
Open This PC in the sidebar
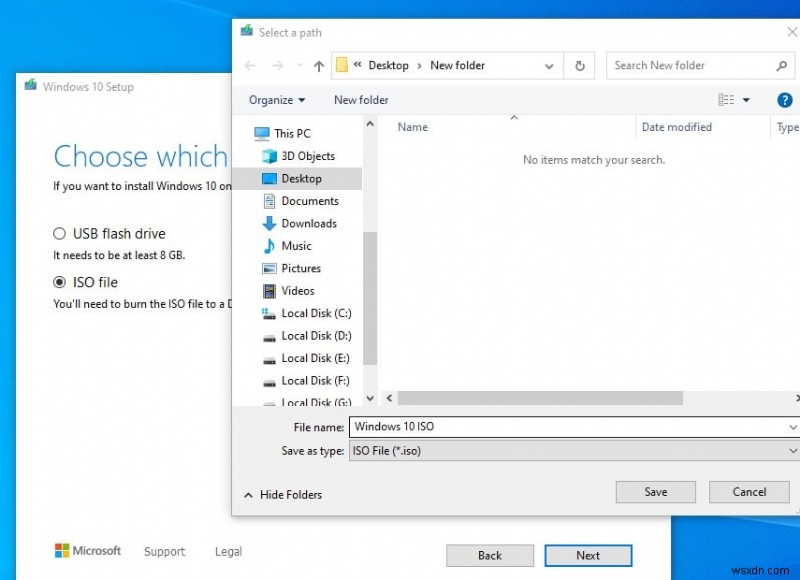[x=289, y=133]
